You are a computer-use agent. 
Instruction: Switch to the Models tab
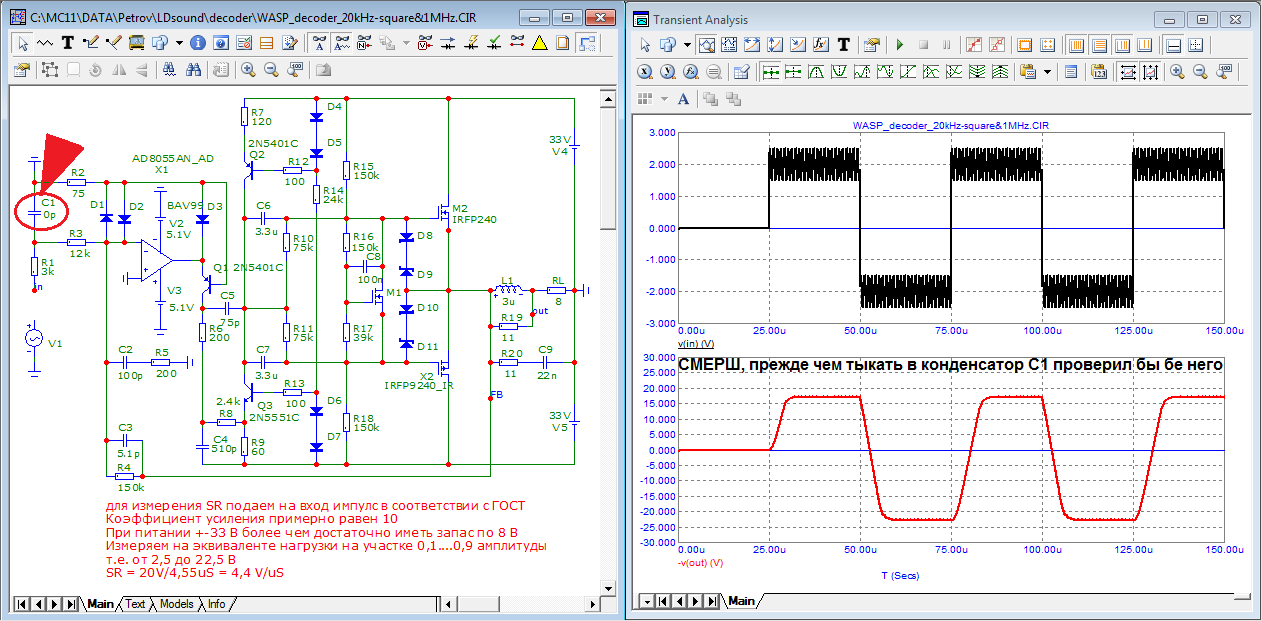(176, 604)
